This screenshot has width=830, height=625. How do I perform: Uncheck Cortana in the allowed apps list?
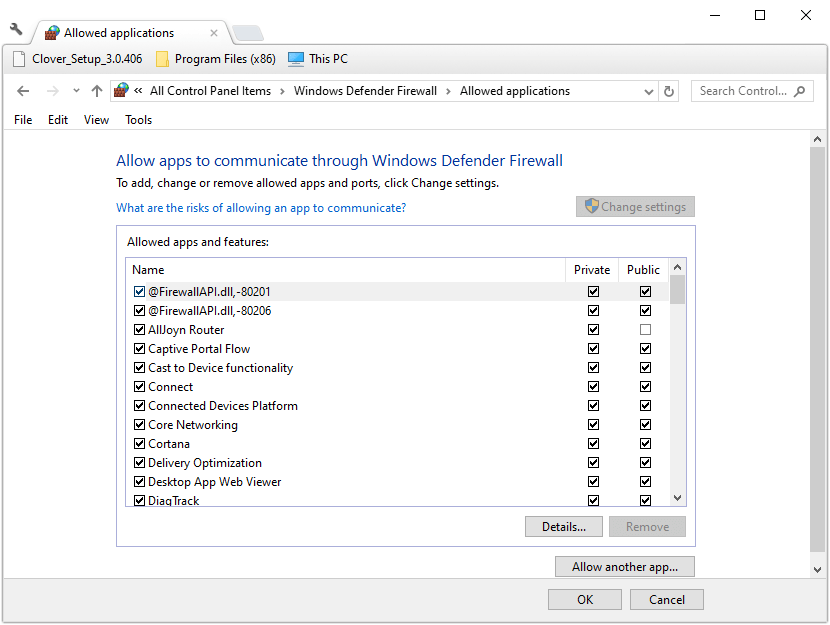point(139,443)
